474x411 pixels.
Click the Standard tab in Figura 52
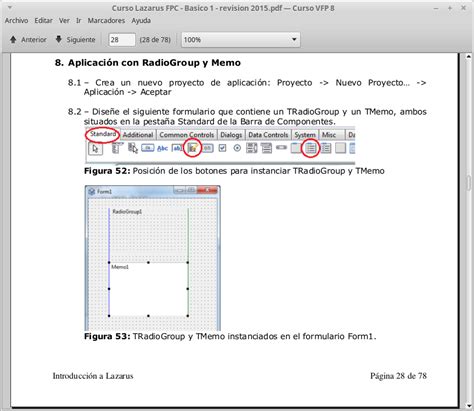point(103,134)
